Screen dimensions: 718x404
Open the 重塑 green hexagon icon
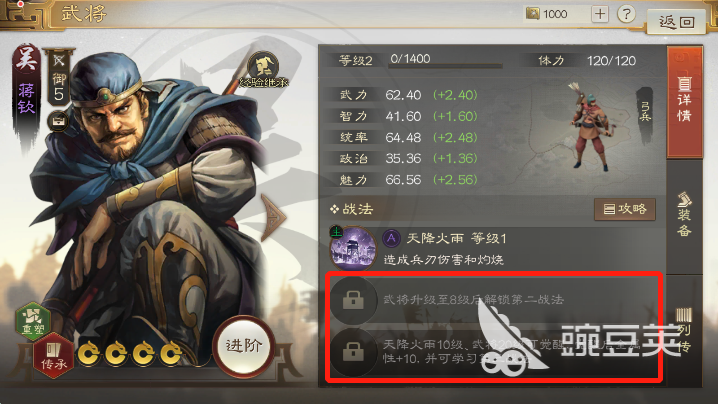click(33, 321)
